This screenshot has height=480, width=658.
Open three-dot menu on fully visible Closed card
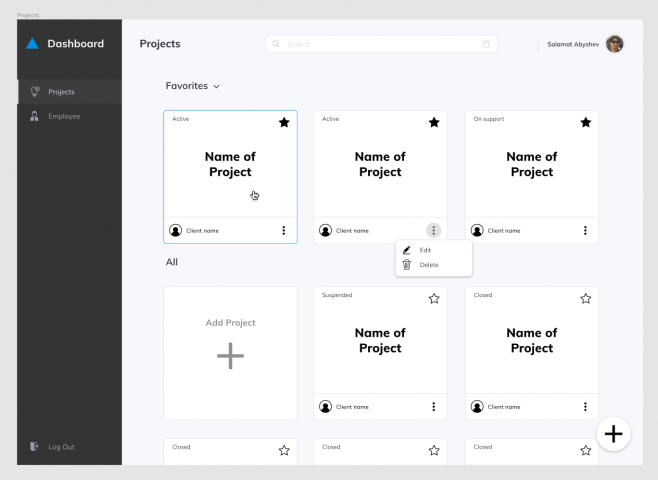(585, 407)
